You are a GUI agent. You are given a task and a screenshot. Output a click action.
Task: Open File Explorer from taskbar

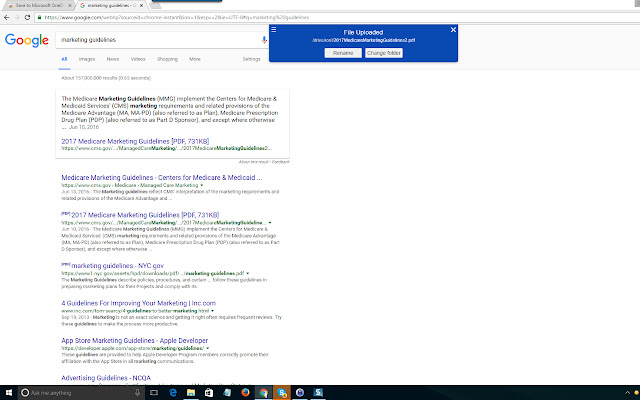point(191,393)
